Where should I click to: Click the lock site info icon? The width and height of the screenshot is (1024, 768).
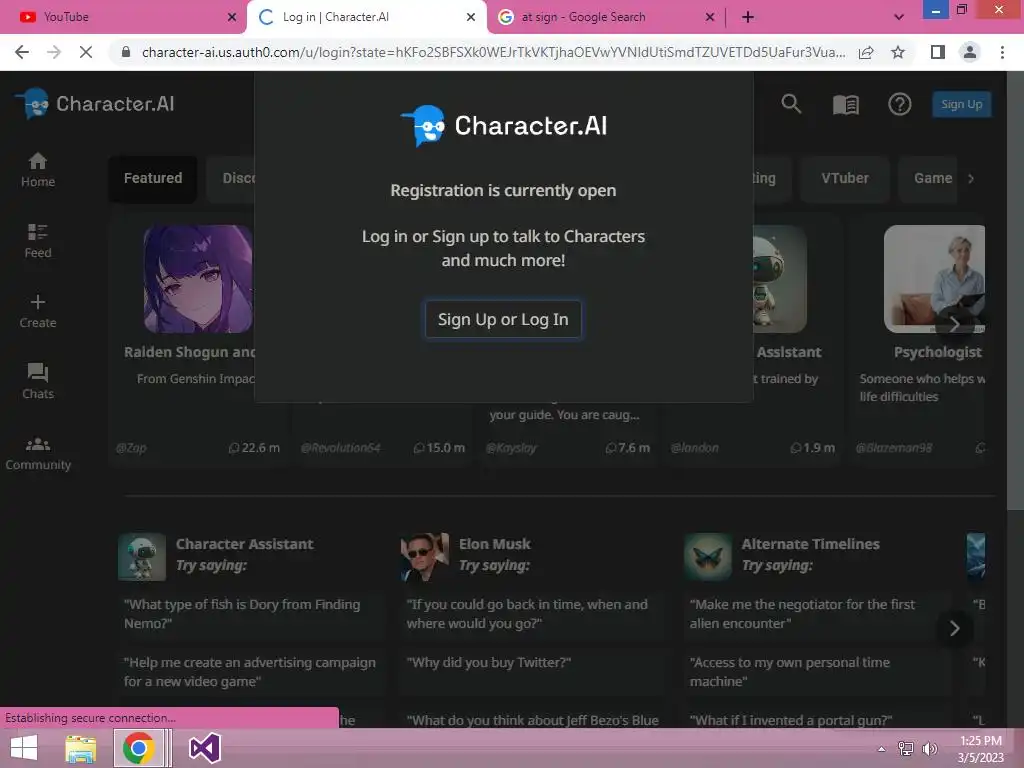pos(126,52)
